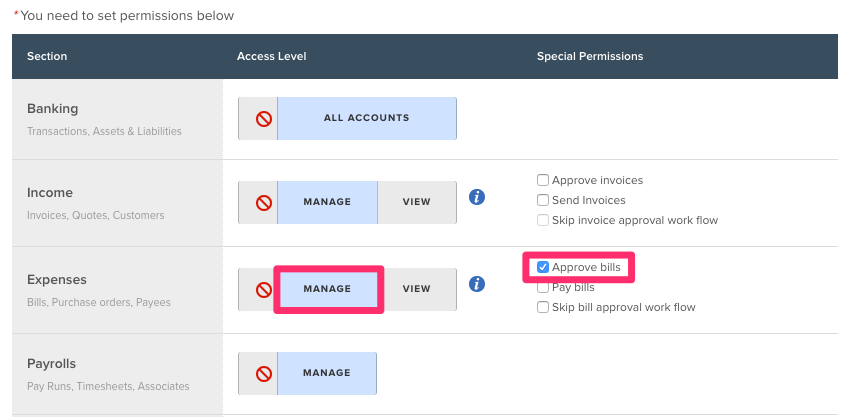Open the info icon beside Income access

click(477, 197)
